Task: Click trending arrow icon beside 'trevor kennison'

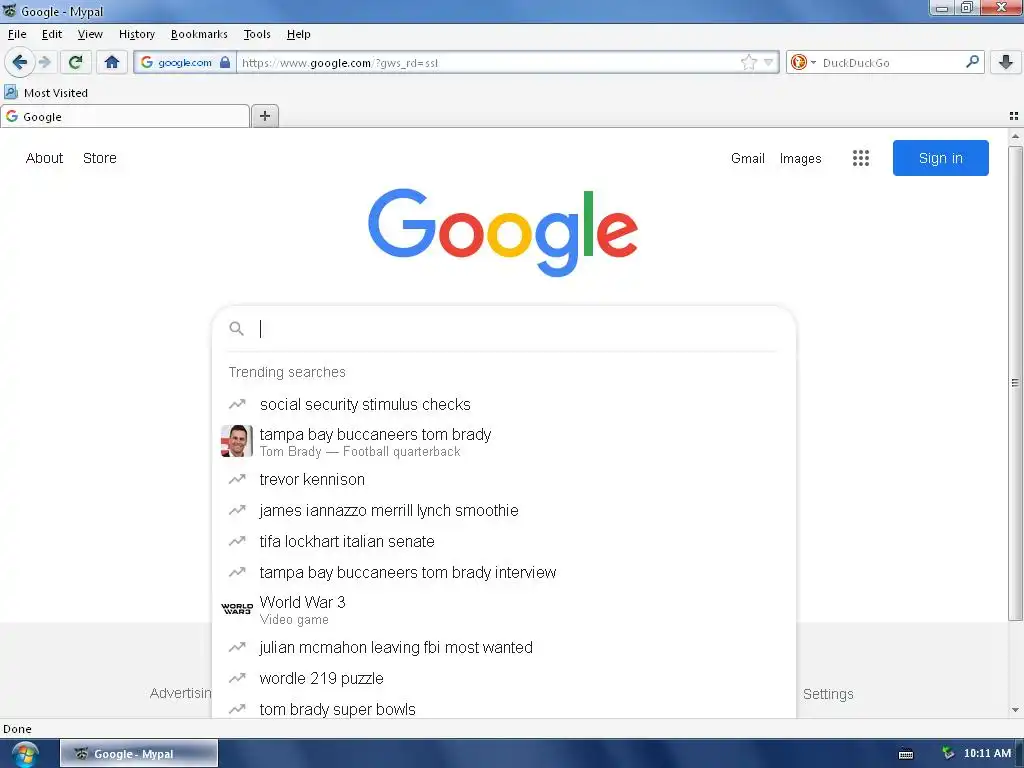Action: tap(236, 479)
